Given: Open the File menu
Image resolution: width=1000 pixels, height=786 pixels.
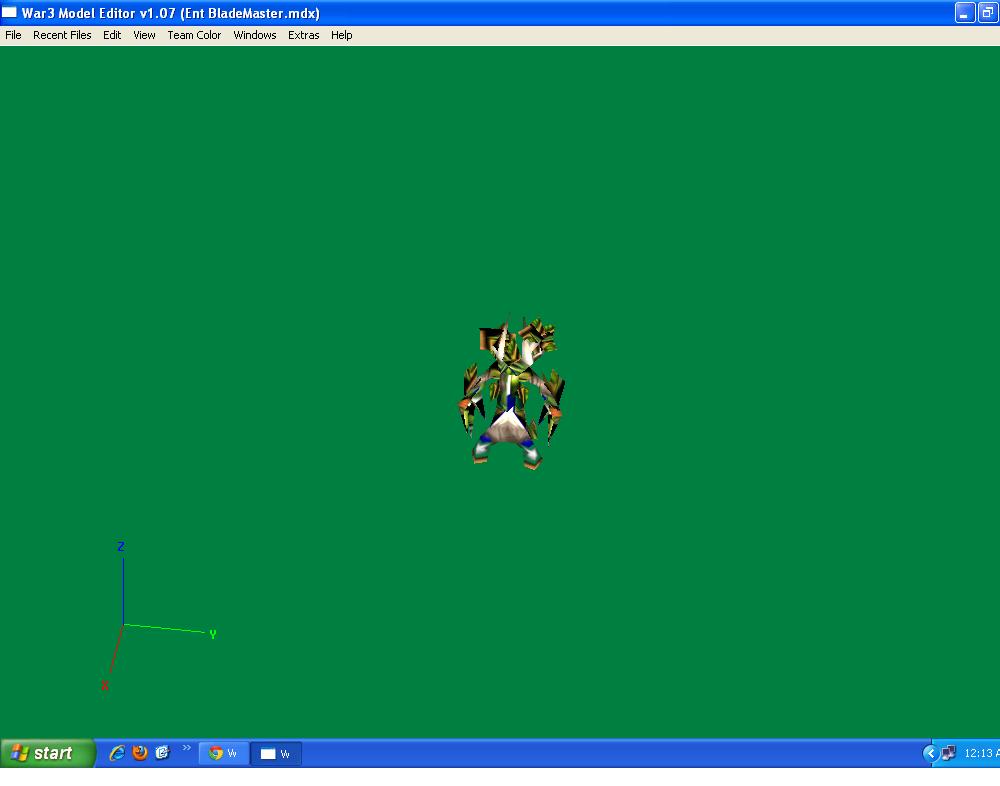Looking at the screenshot, I should click(x=13, y=35).
